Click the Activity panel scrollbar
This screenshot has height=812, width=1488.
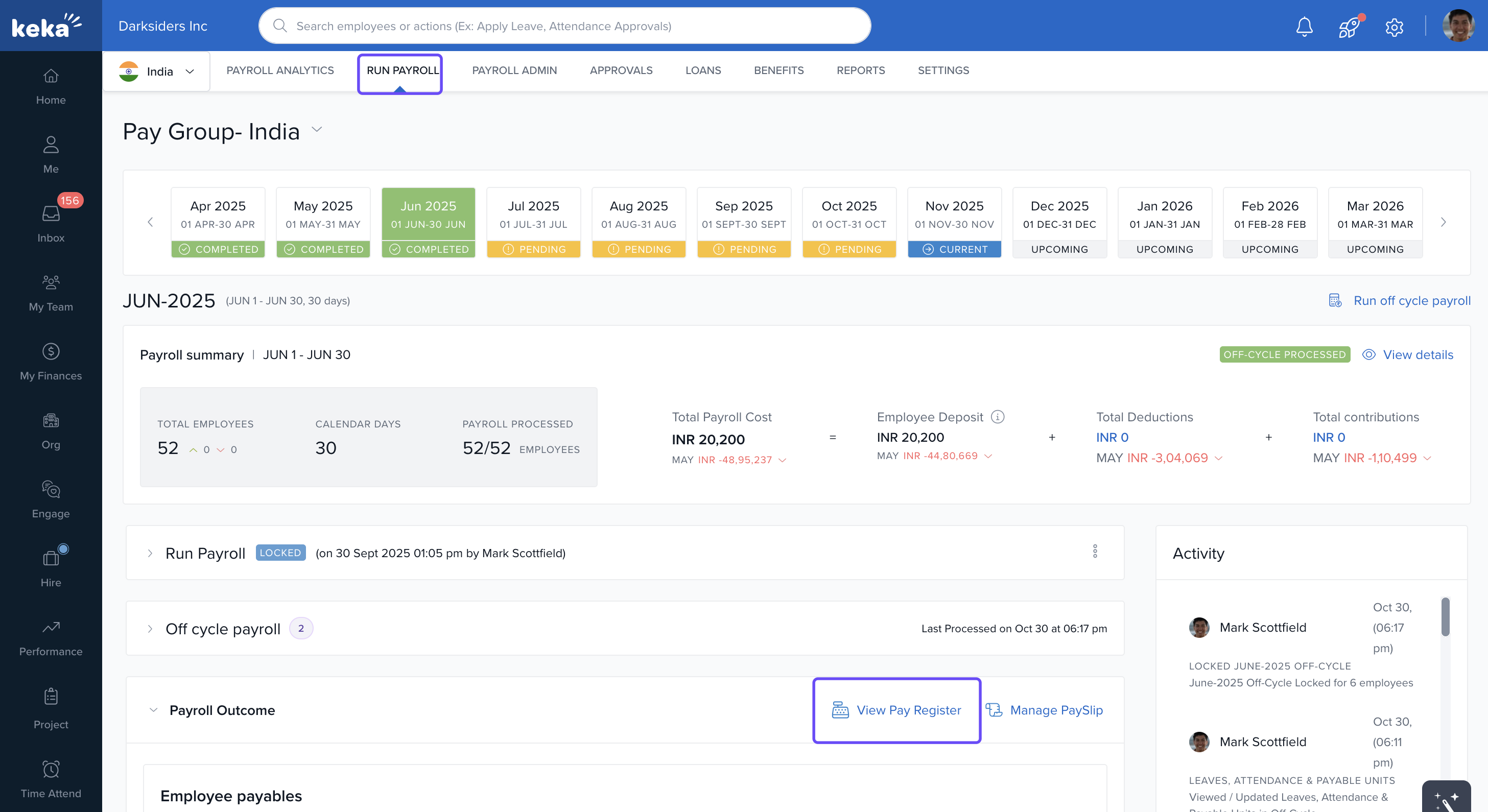click(1445, 617)
